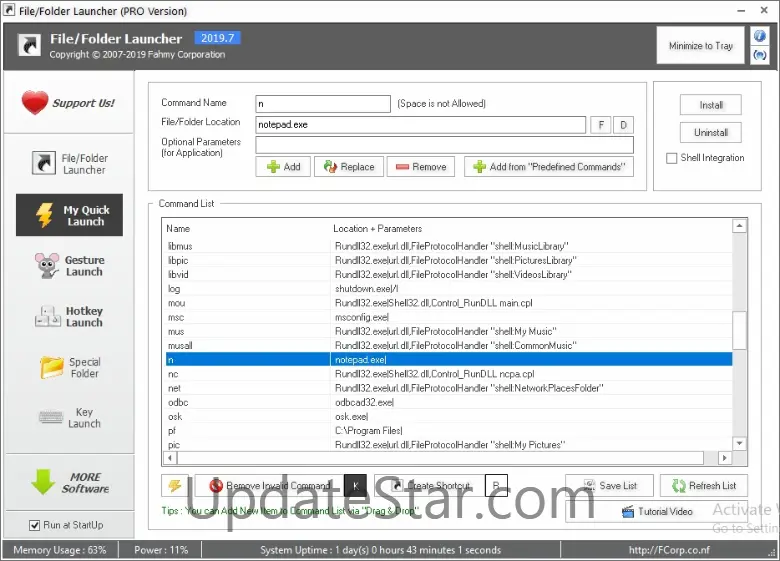Image resolution: width=780 pixels, height=561 pixels.
Task: Click the right arrow of horizontal scrollbar
Action: point(724,458)
